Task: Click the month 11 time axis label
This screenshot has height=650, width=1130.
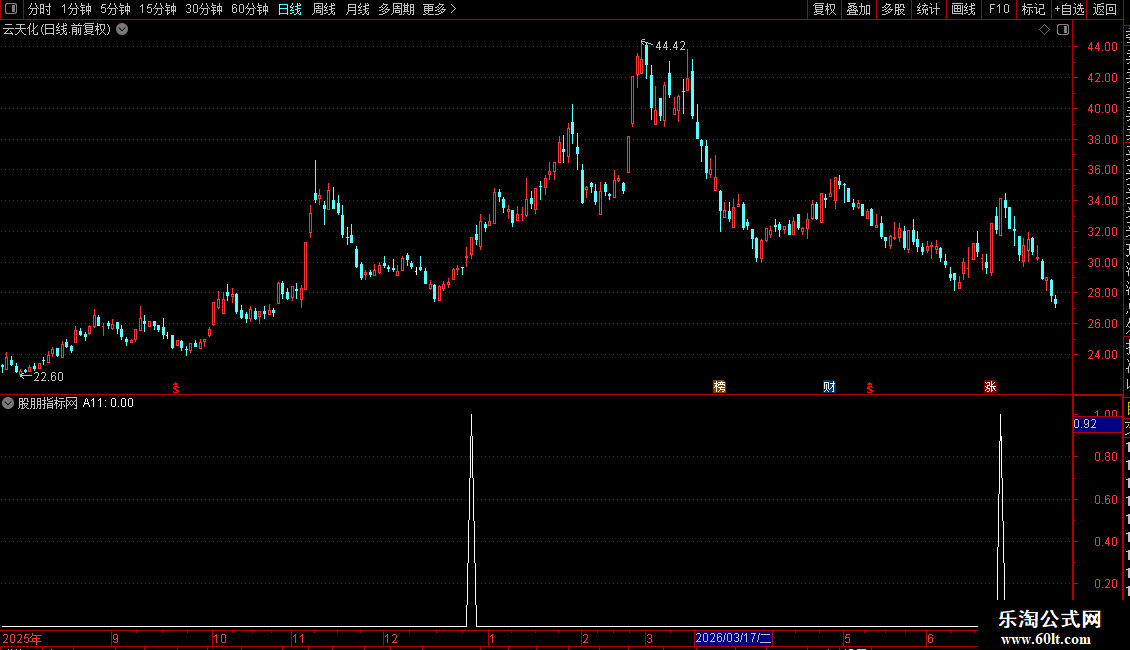Action: click(x=299, y=639)
